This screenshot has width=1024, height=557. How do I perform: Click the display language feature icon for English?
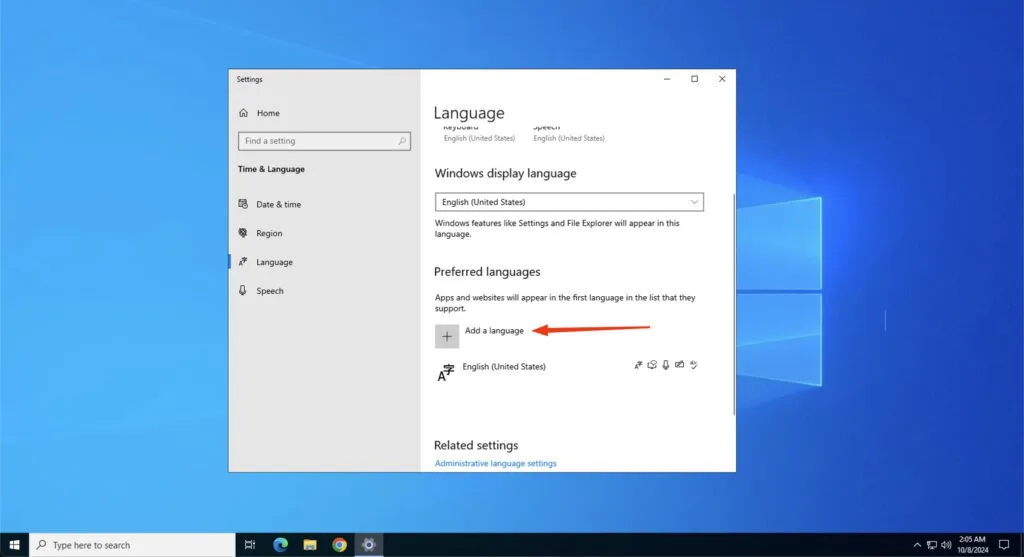tap(638, 365)
